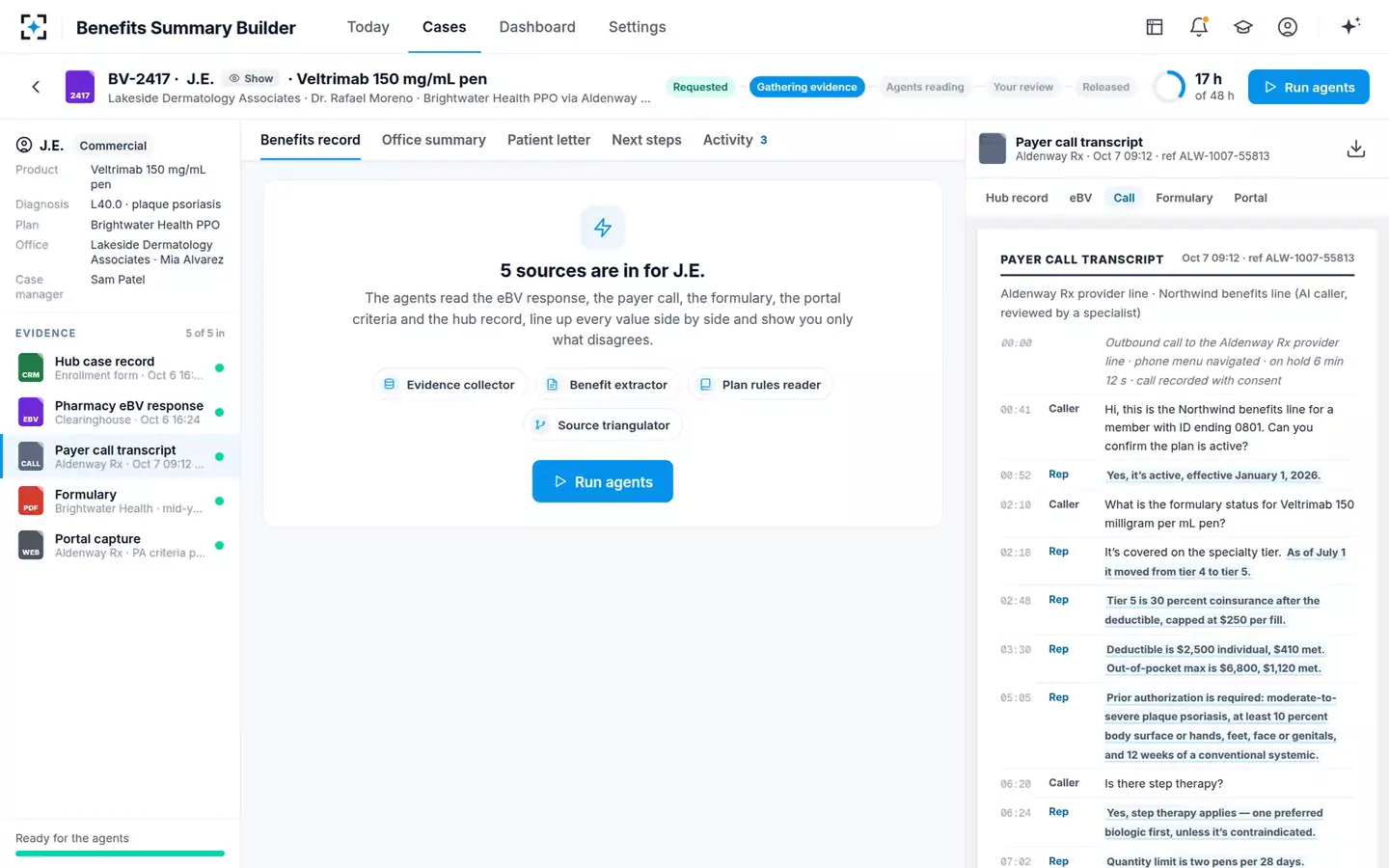Open the Activity tab
This screenshot has height=868, width=1389.
tap(735, 140)
